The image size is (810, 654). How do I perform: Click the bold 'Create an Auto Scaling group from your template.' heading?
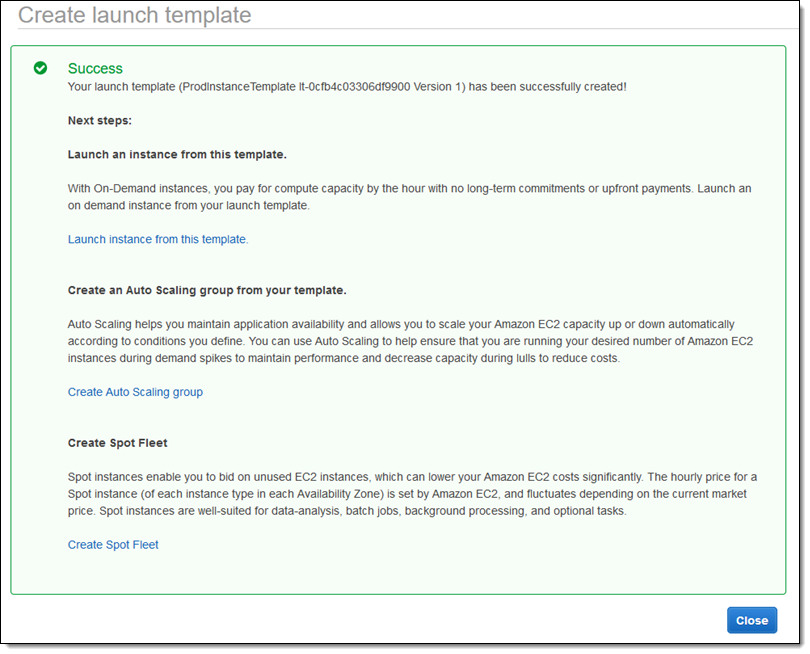pos(207,290)
